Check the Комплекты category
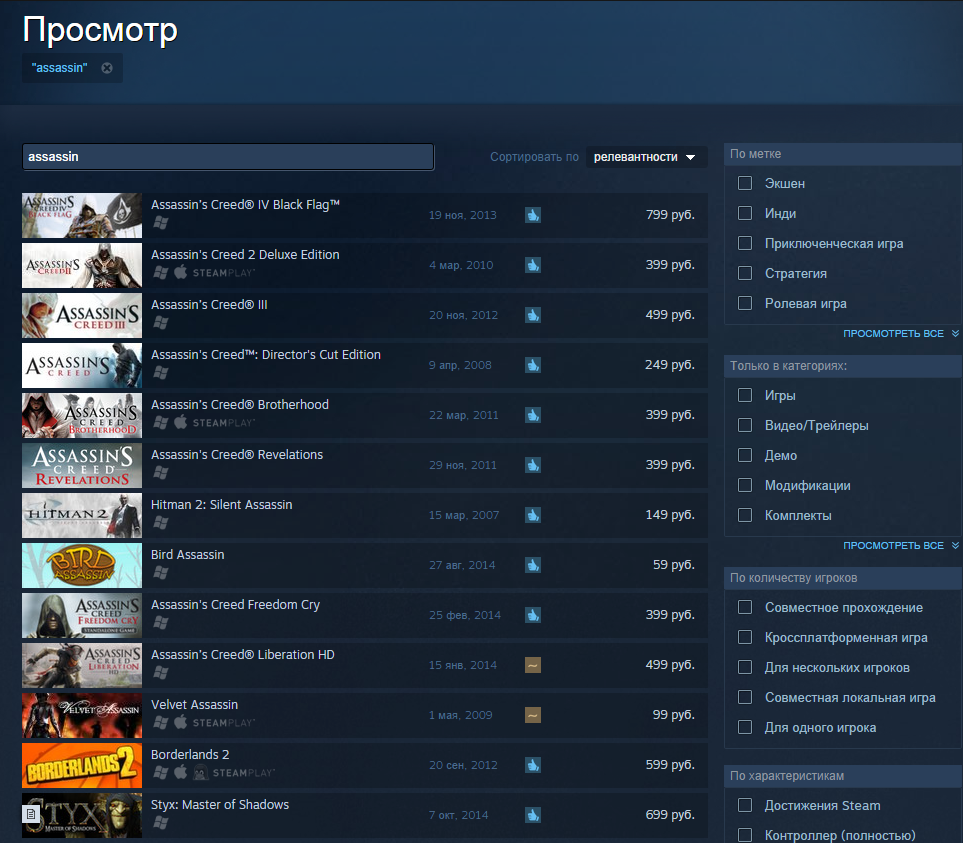The width and height of the screenshot is (963, 843). 745,515
